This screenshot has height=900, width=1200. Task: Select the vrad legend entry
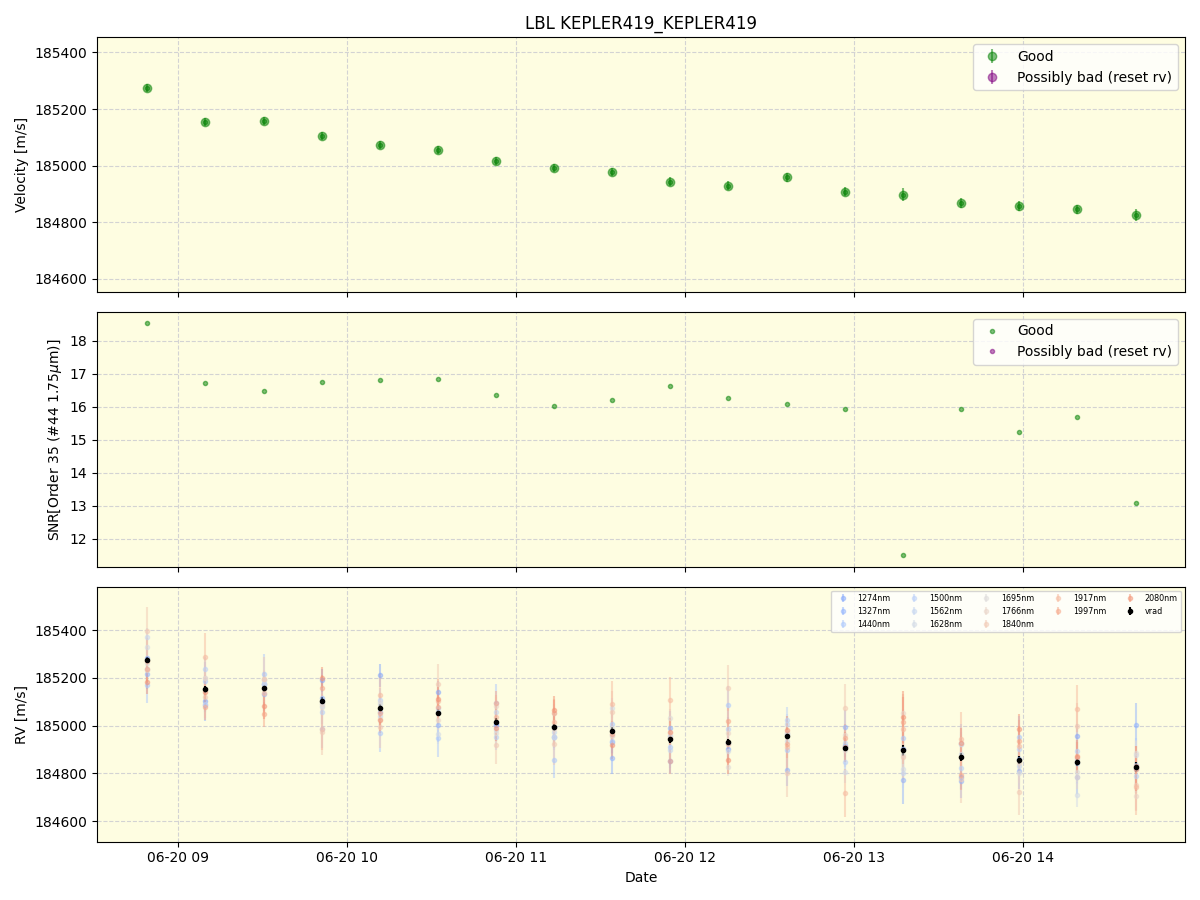(1154, 611)
